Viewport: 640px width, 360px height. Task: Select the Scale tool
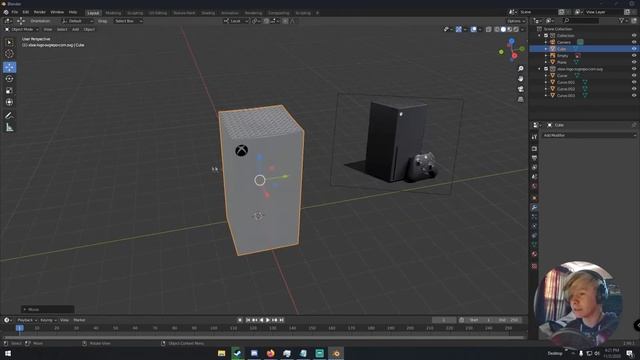click(9, 91)
